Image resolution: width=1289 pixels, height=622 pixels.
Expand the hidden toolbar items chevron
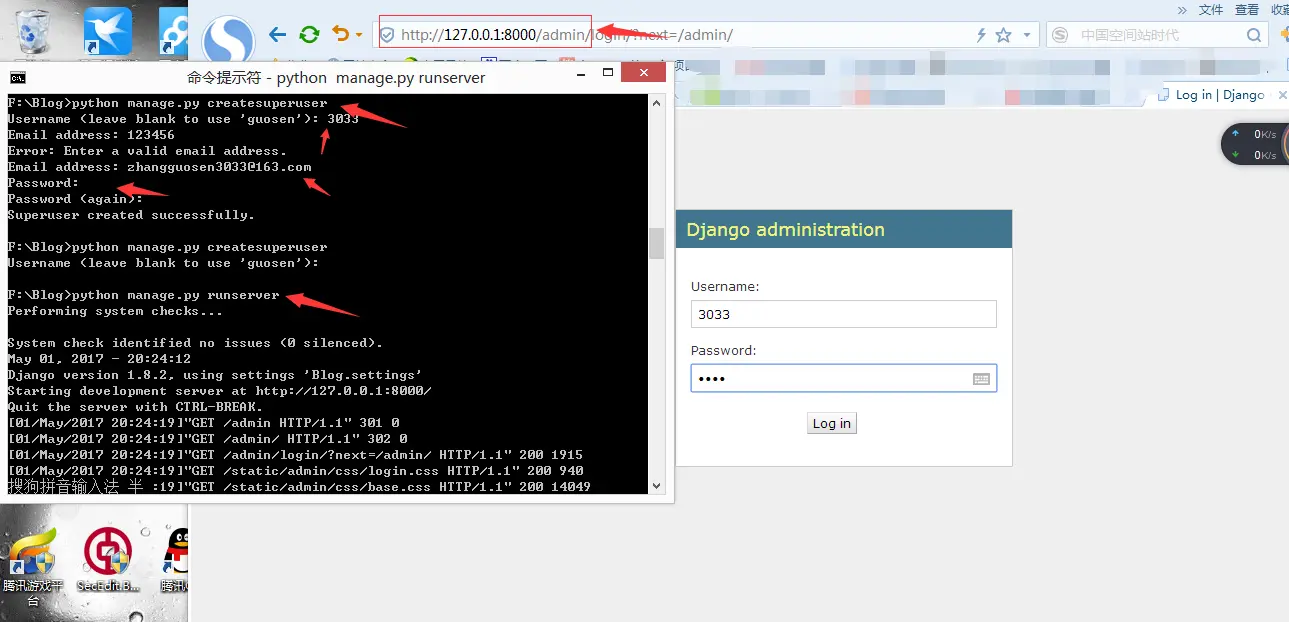point(1182,9)
